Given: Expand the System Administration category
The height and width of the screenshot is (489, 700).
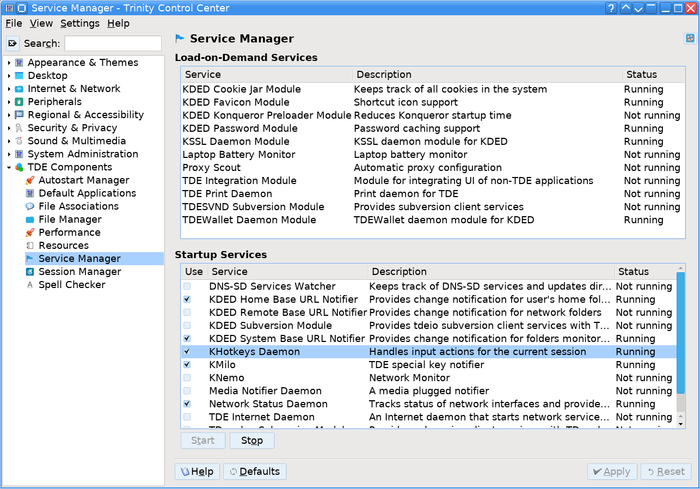Looking at the screenshot, I should pyautogui.click(x=9, y=154).
